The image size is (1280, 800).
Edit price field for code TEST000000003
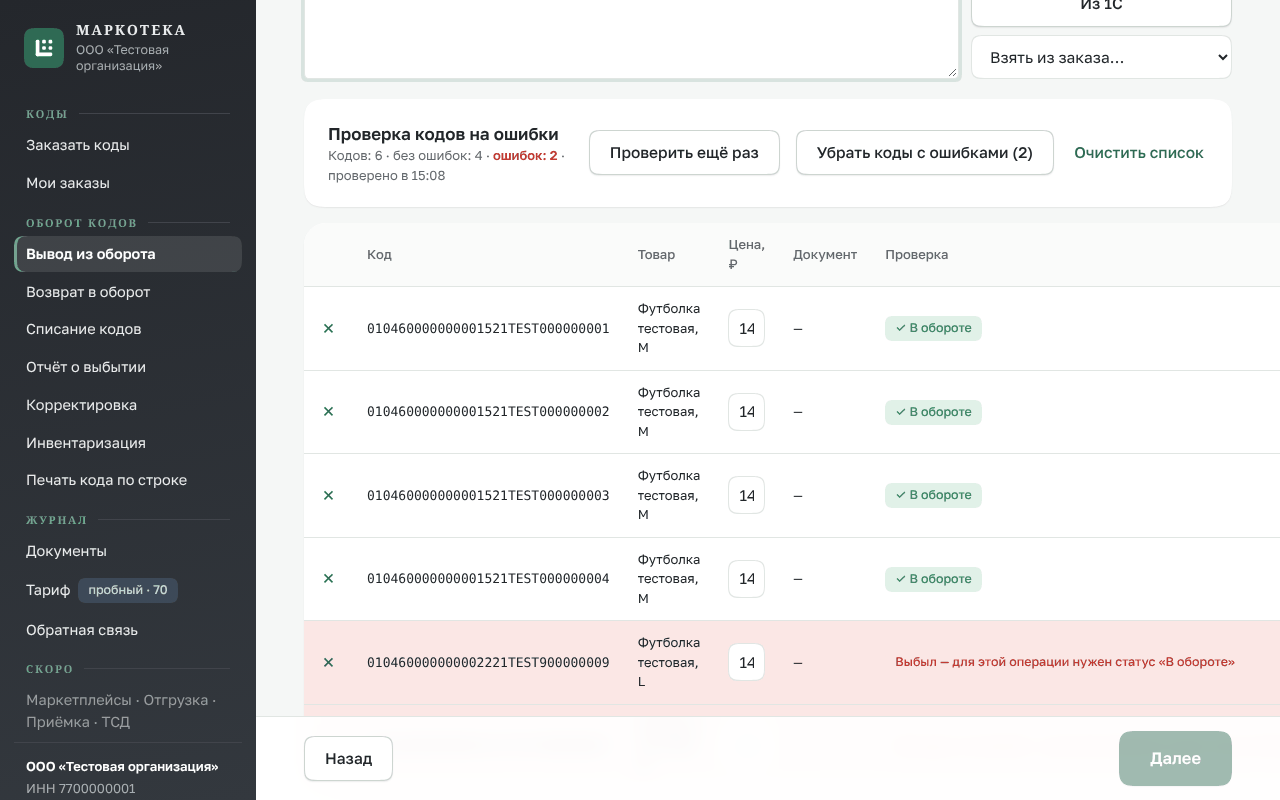click(746, 496)
